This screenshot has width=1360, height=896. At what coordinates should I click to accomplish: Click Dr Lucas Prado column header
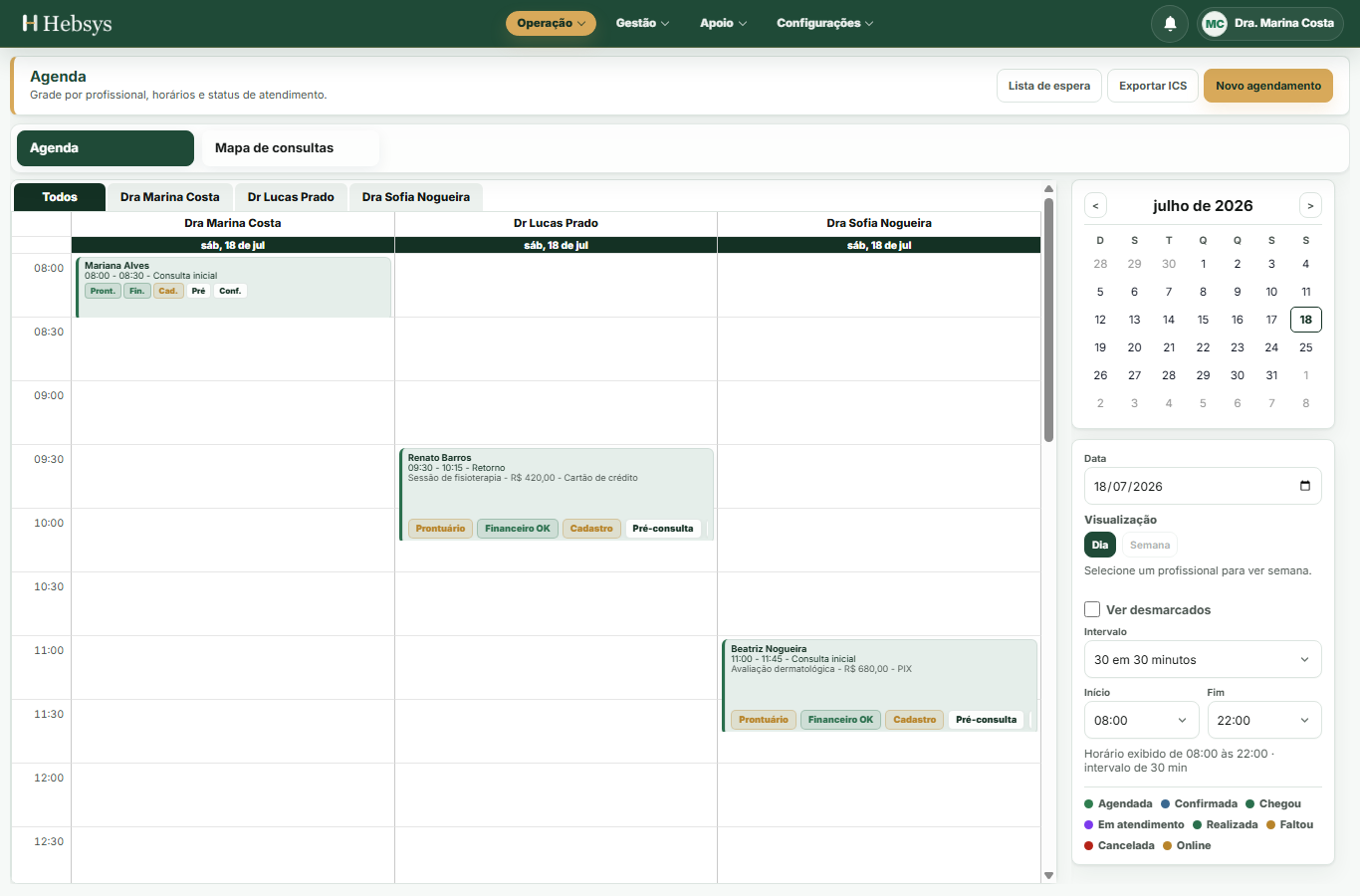coord(556,223)
